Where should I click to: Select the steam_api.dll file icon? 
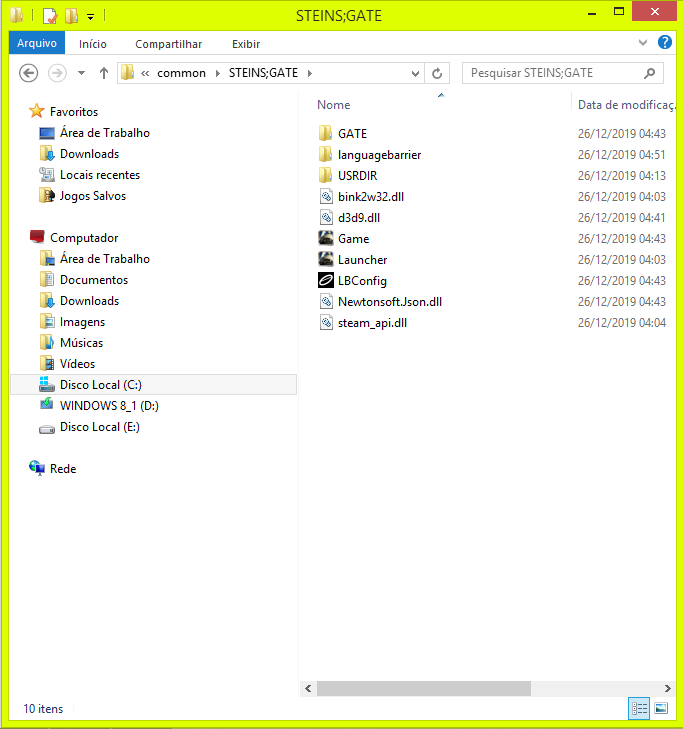click(326, 323)
